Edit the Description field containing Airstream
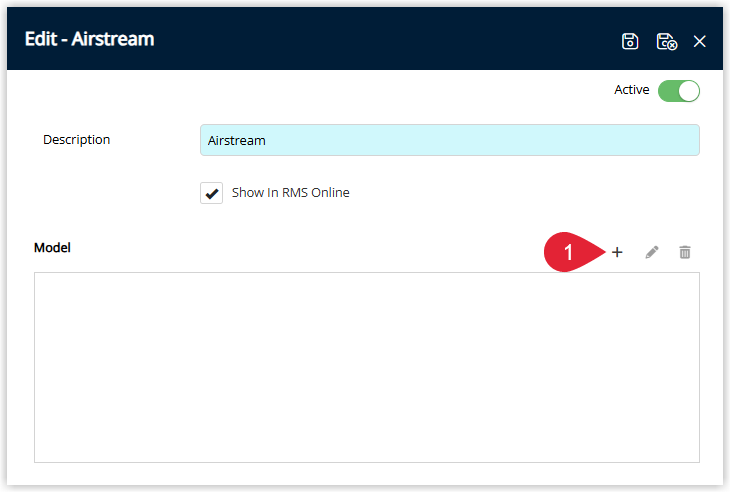This screenshot has height=493, width=731. tap(449, 140)
